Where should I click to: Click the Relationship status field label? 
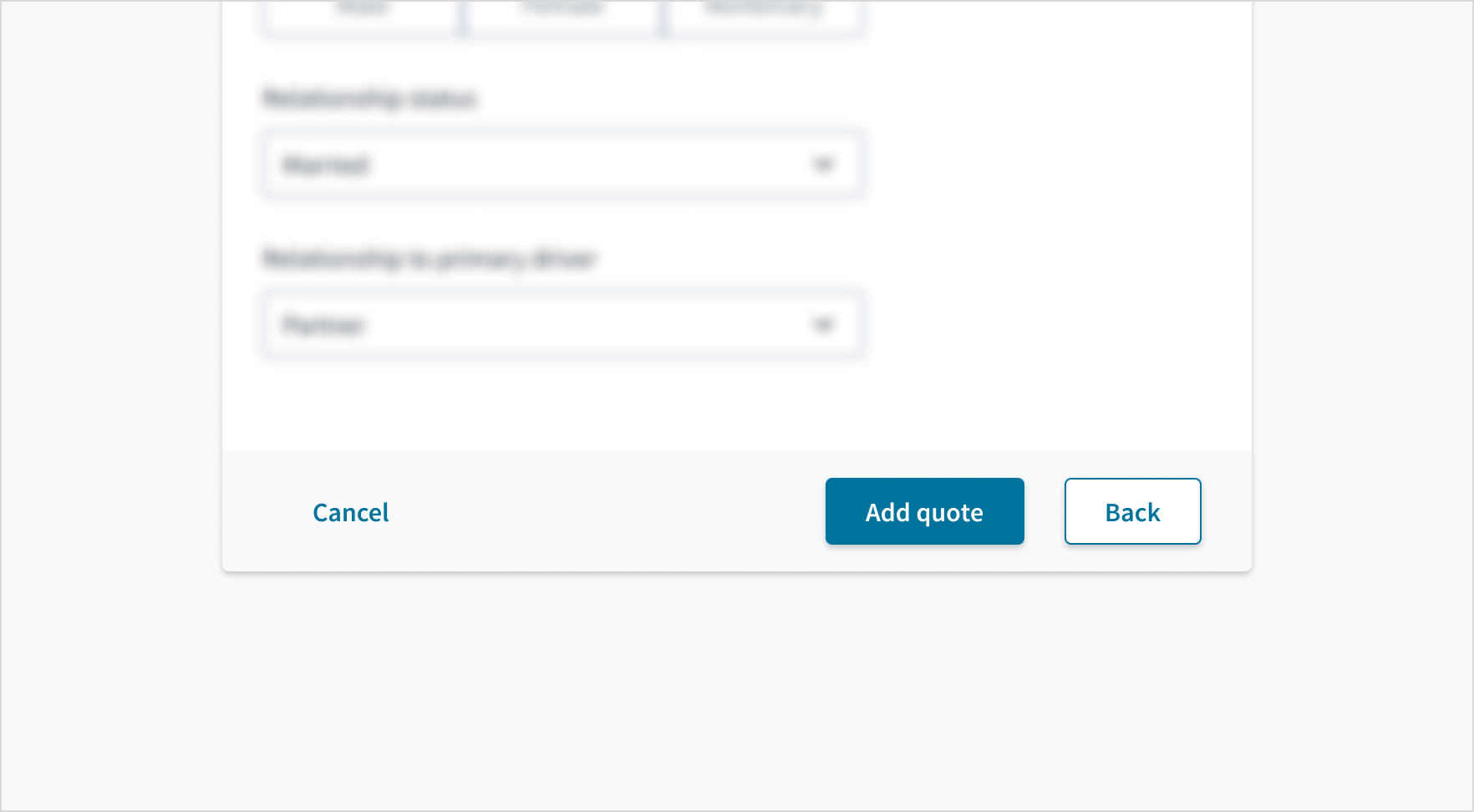click(369, 99)
